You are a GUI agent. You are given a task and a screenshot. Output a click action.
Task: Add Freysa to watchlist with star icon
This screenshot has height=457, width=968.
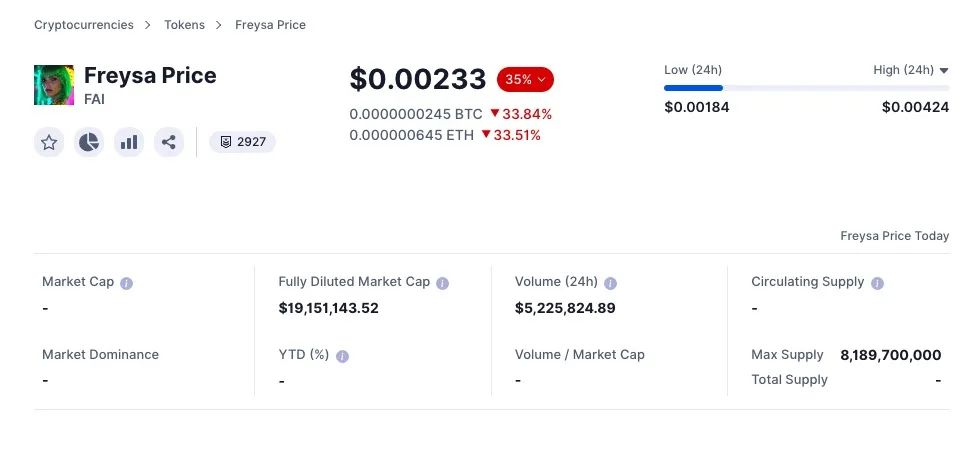coord(49,142)
